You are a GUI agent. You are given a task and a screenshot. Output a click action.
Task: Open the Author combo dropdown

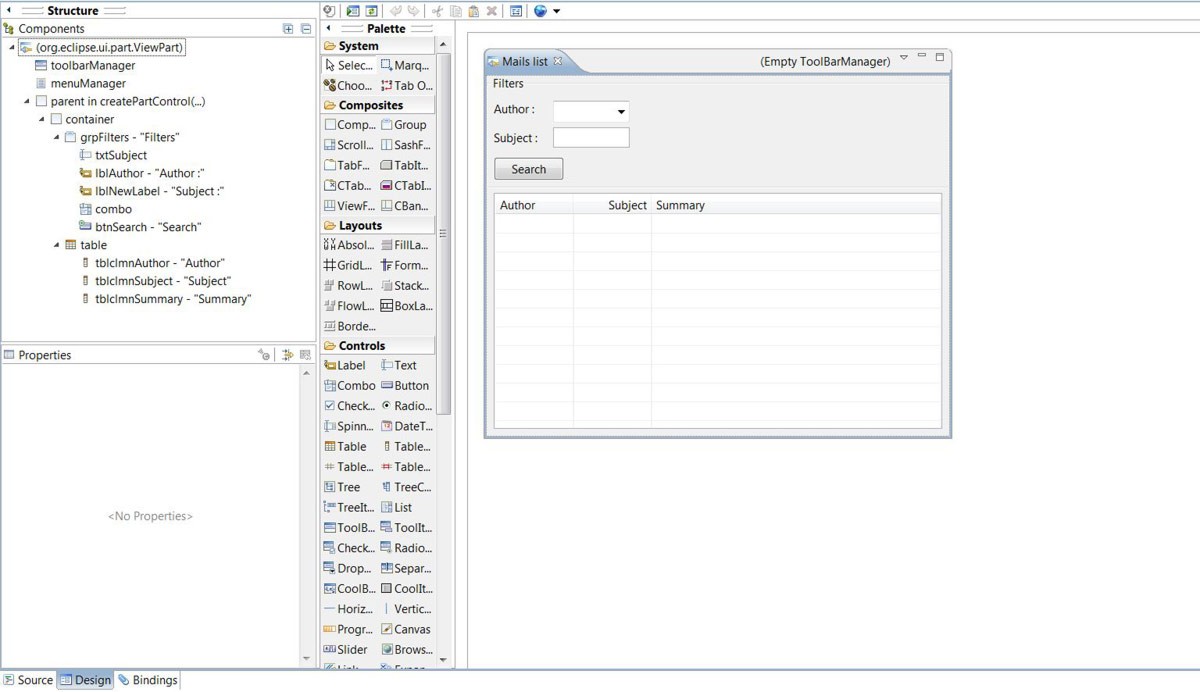point(620,112)
